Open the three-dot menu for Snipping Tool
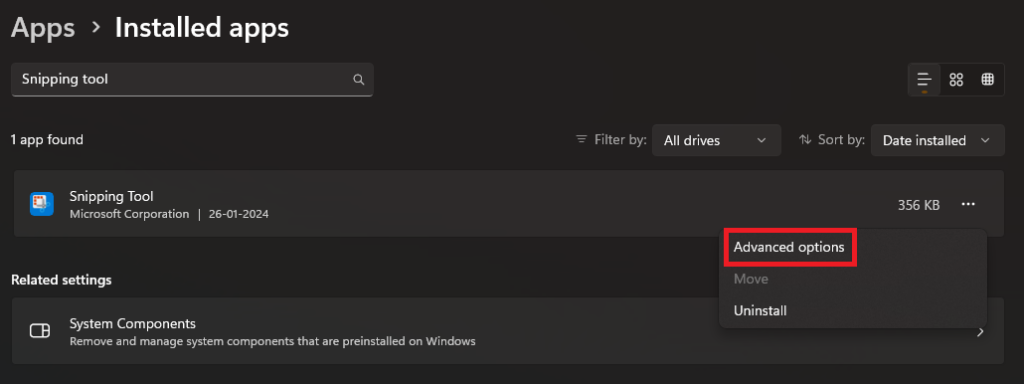This screenshot has height=384, width=1024. [968, 205]
